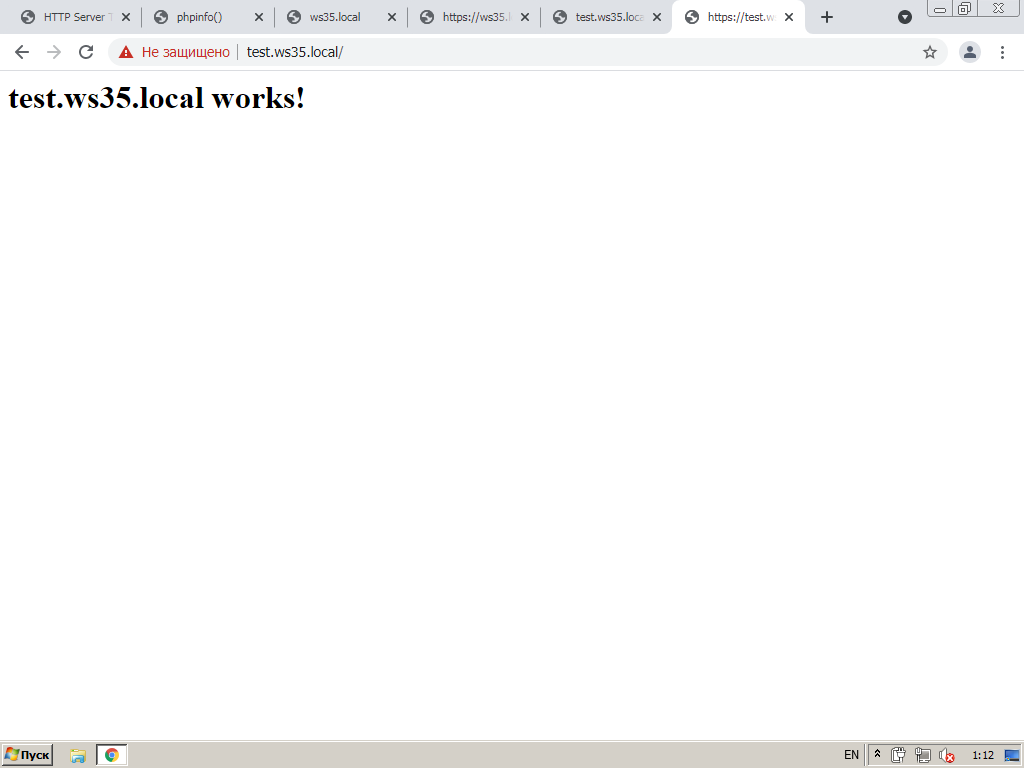Image resolution: width=1024 pixels, height=768 pixels.
Task: Switch to the ws35.local tab
Action: point(335,17)
